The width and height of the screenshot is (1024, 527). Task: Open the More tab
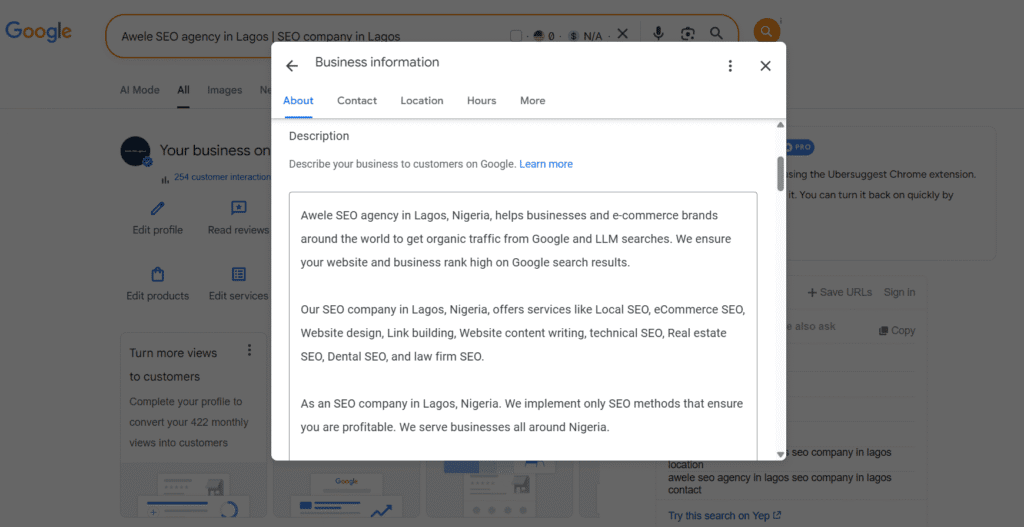point(532,101)
